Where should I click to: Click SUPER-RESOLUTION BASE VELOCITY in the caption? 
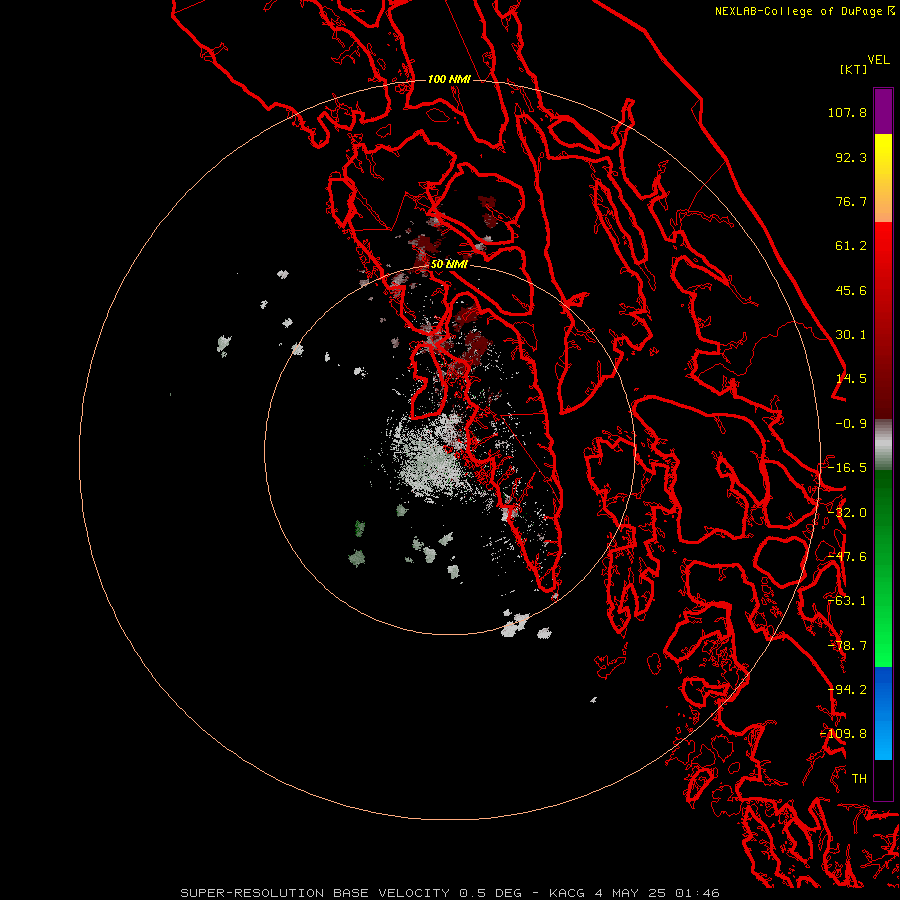tap(315, 893)
